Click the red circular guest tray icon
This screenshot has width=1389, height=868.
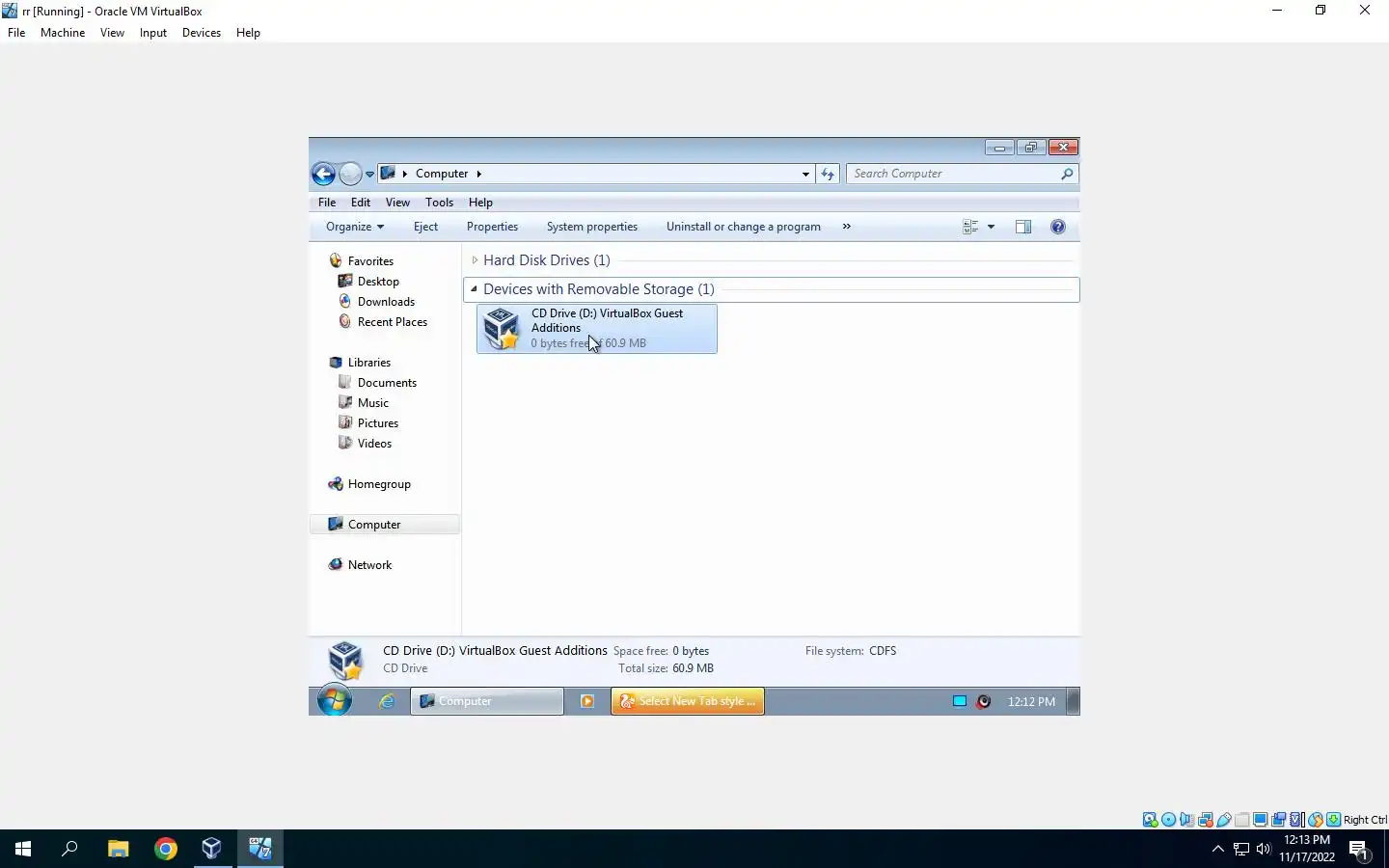(x=984, y=701)
